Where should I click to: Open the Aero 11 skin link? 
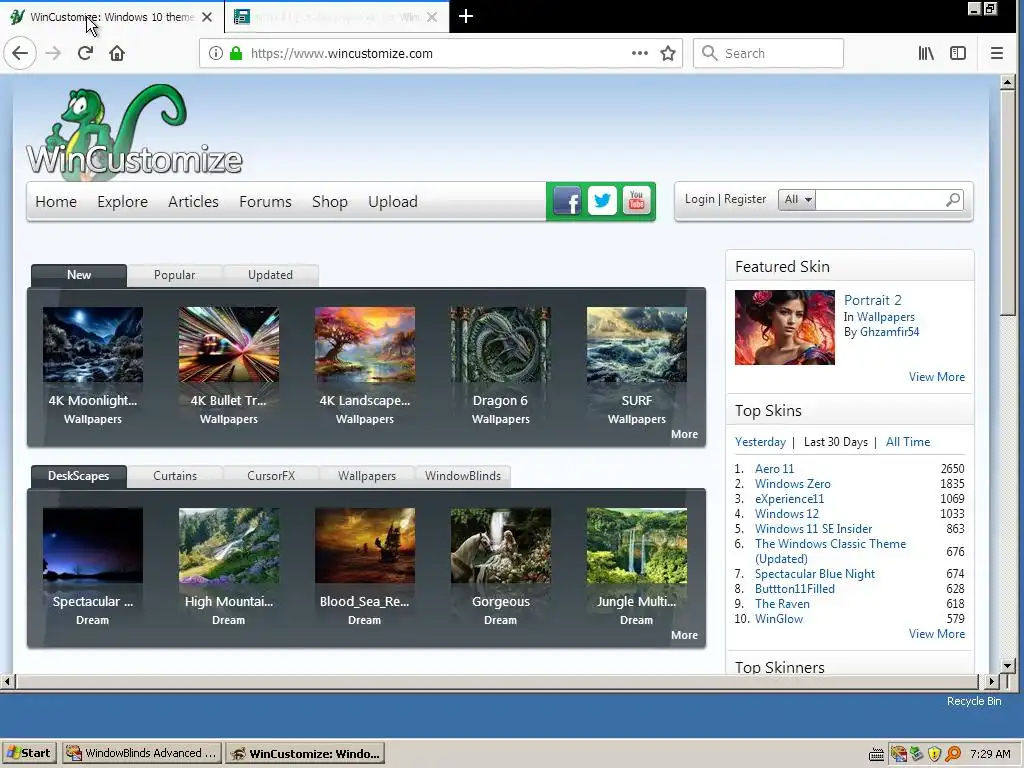point(775,469)
